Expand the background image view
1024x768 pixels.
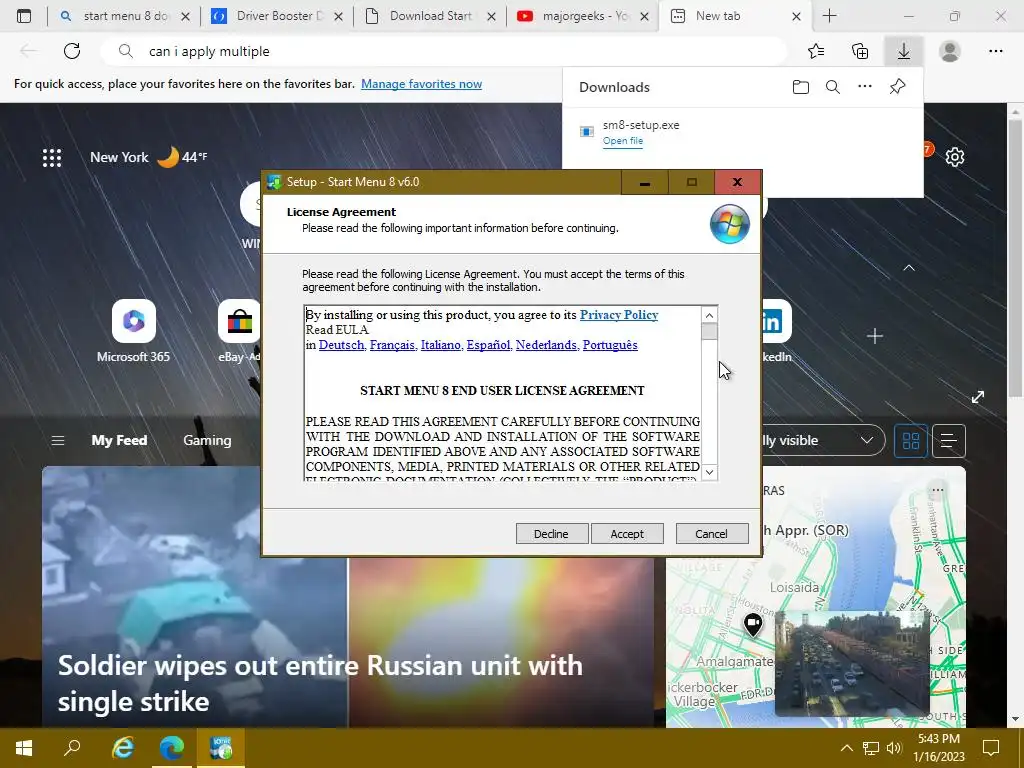point(978,396)
